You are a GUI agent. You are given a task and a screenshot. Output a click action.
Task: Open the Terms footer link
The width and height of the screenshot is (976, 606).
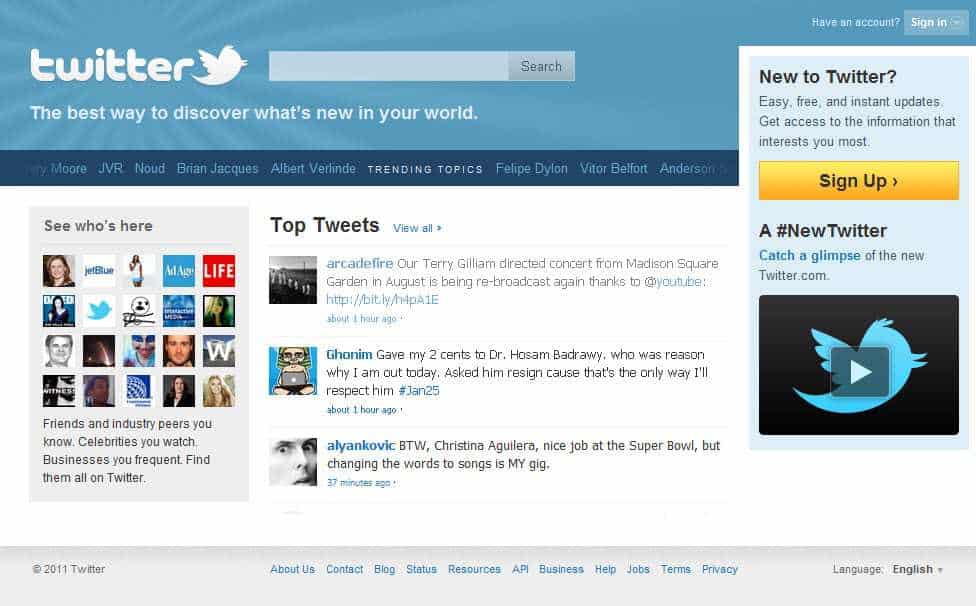[x=676, y=569]
